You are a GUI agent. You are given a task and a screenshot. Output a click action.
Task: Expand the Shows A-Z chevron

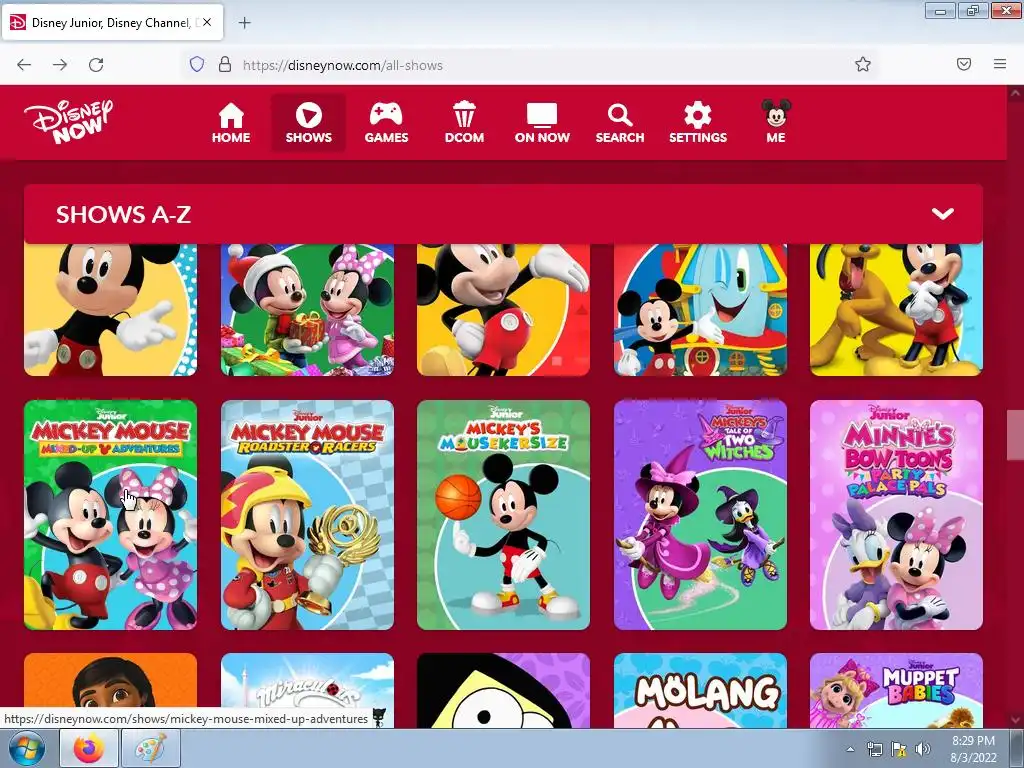942,214
